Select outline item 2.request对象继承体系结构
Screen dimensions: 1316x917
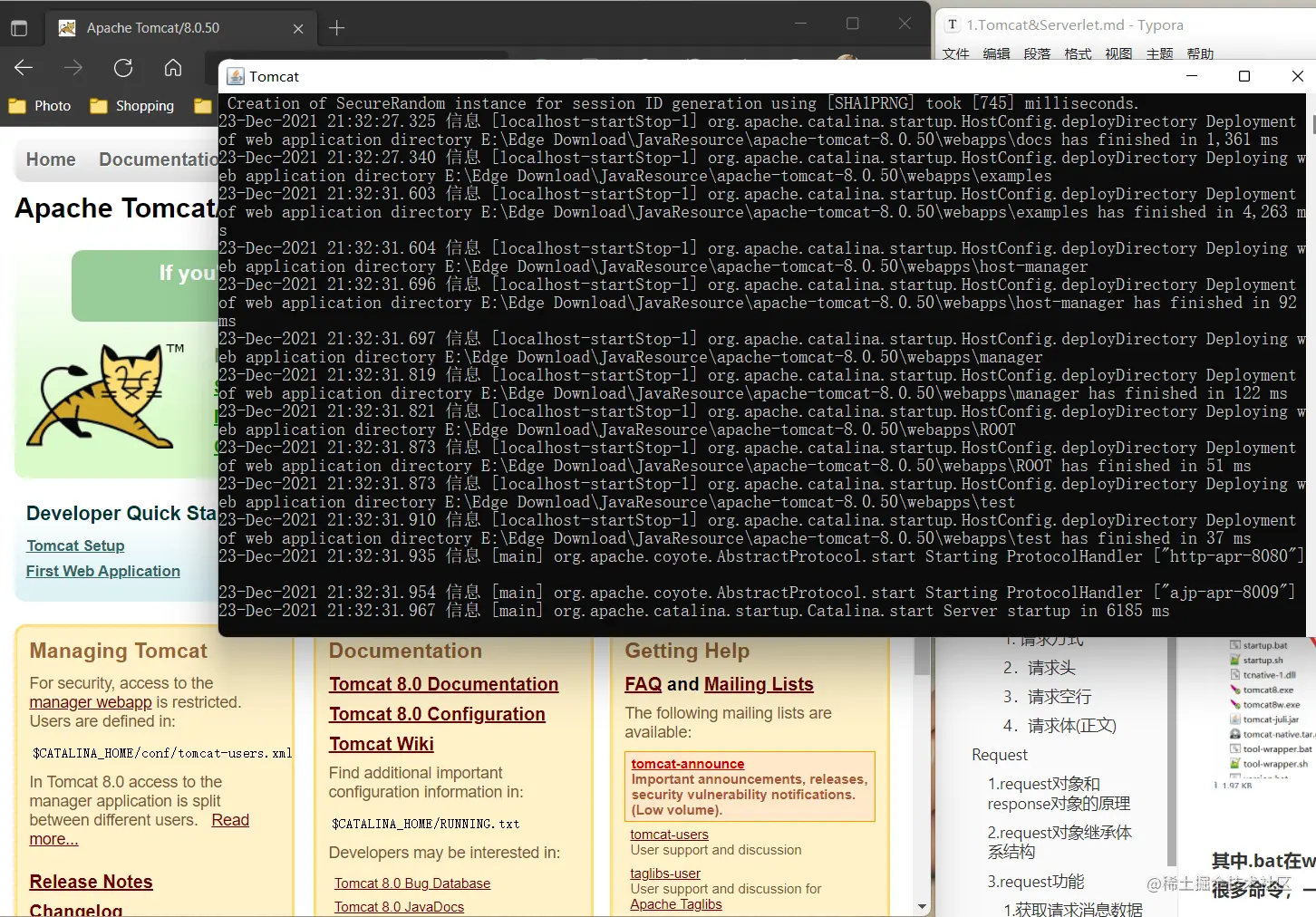1060,842
